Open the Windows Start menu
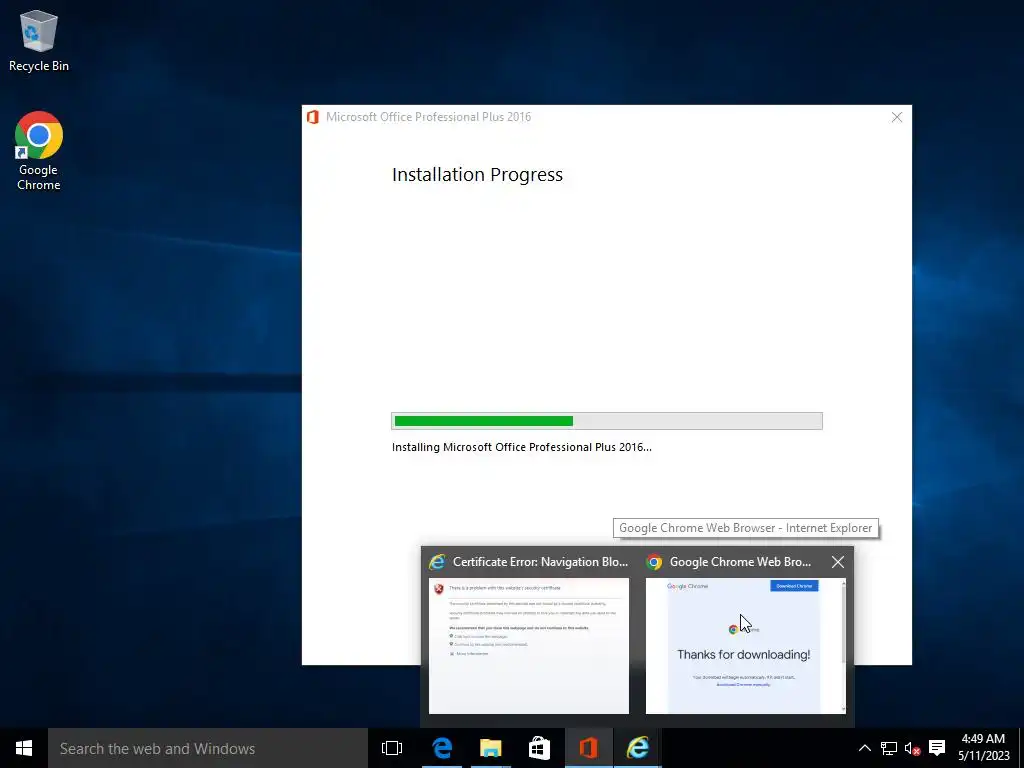Image resolution: width=1024 pixels, height=768 pixels. (24, 748)
